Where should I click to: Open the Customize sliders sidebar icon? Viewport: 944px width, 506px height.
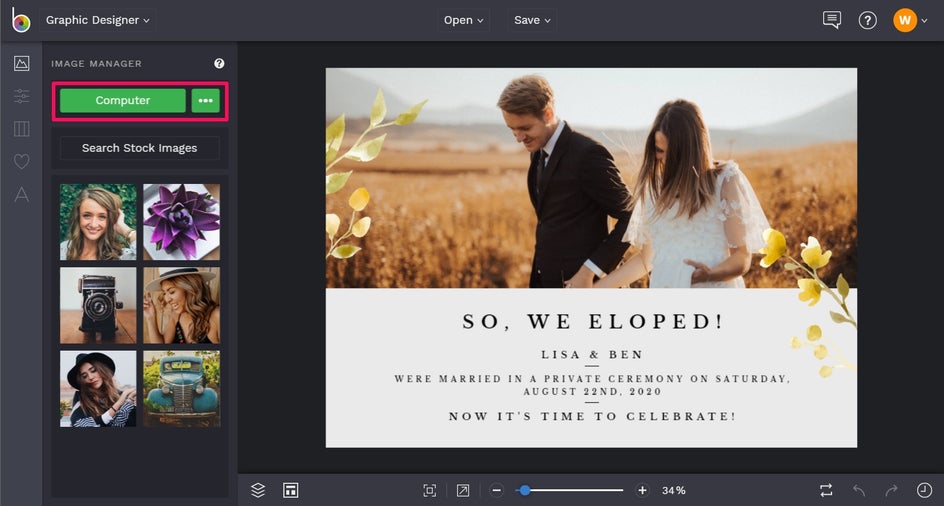pyautogui.click(x=22, y=96)
